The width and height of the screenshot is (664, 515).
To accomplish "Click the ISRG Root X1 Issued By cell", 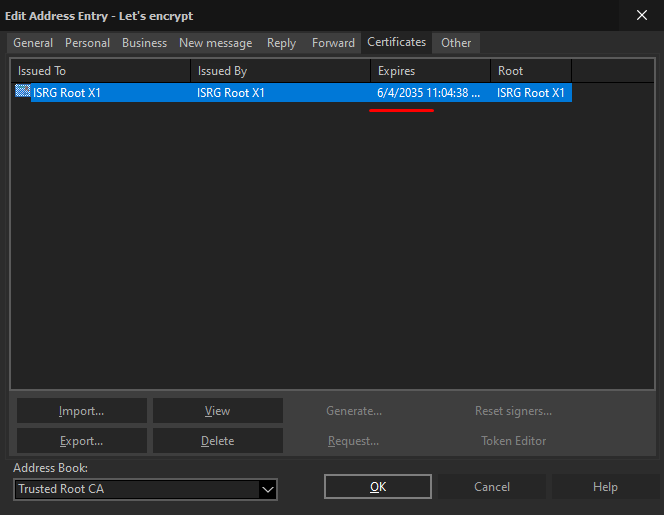I will click(231, 93).
